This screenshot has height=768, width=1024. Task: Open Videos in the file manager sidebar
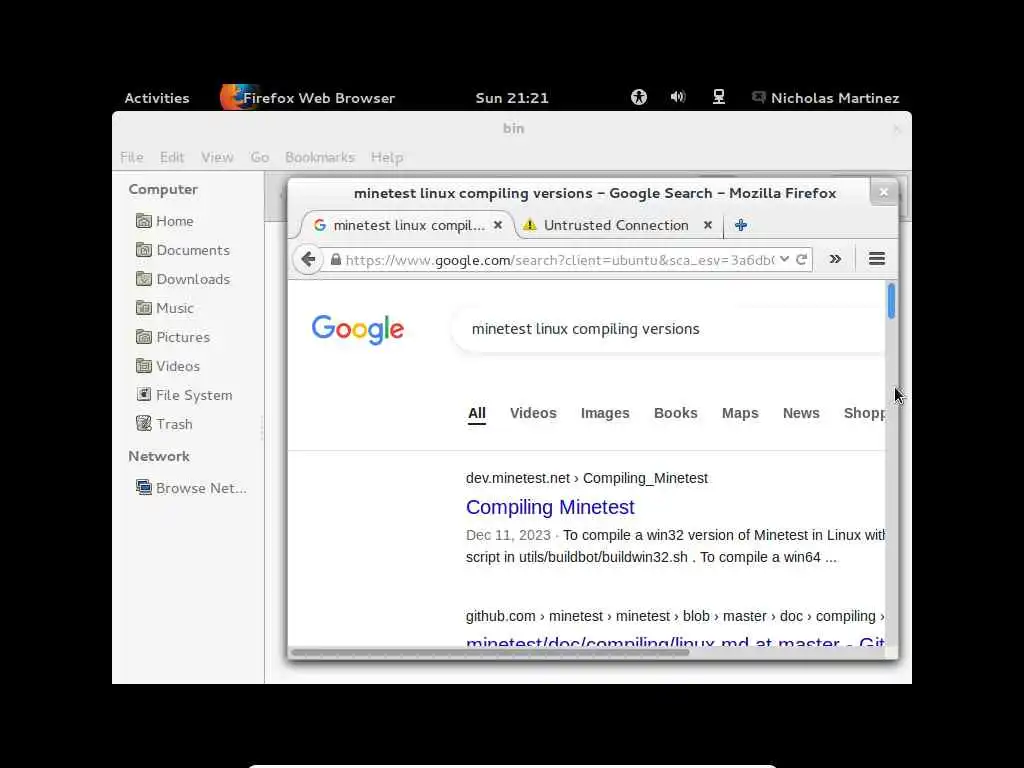point(168,366)
